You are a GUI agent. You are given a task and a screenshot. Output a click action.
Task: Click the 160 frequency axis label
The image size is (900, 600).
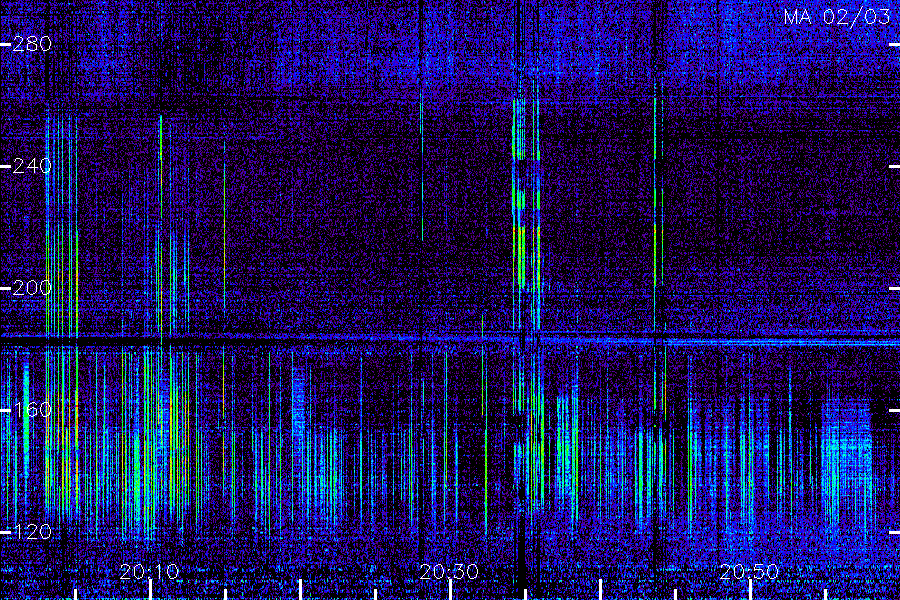tap(32, 410)
